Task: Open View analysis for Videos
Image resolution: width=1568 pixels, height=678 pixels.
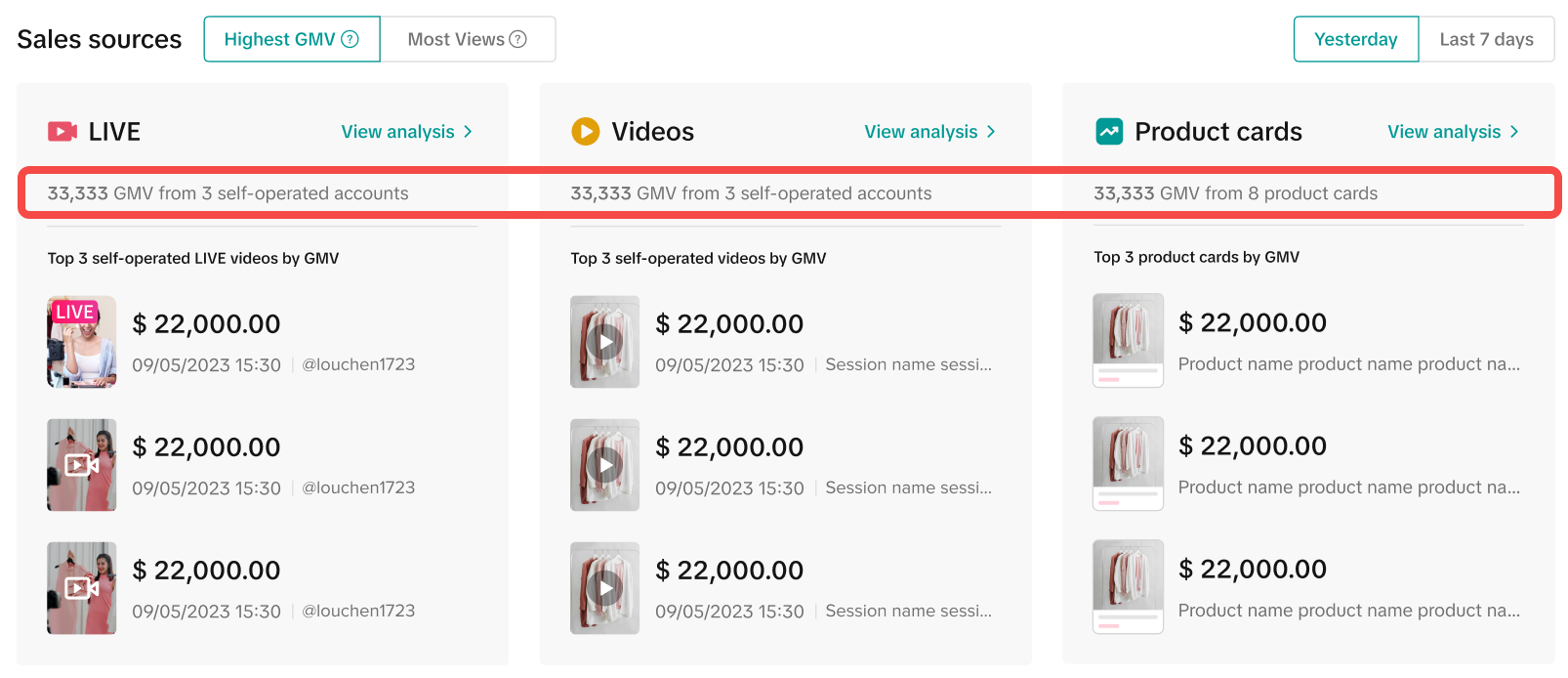Action: 921,132
